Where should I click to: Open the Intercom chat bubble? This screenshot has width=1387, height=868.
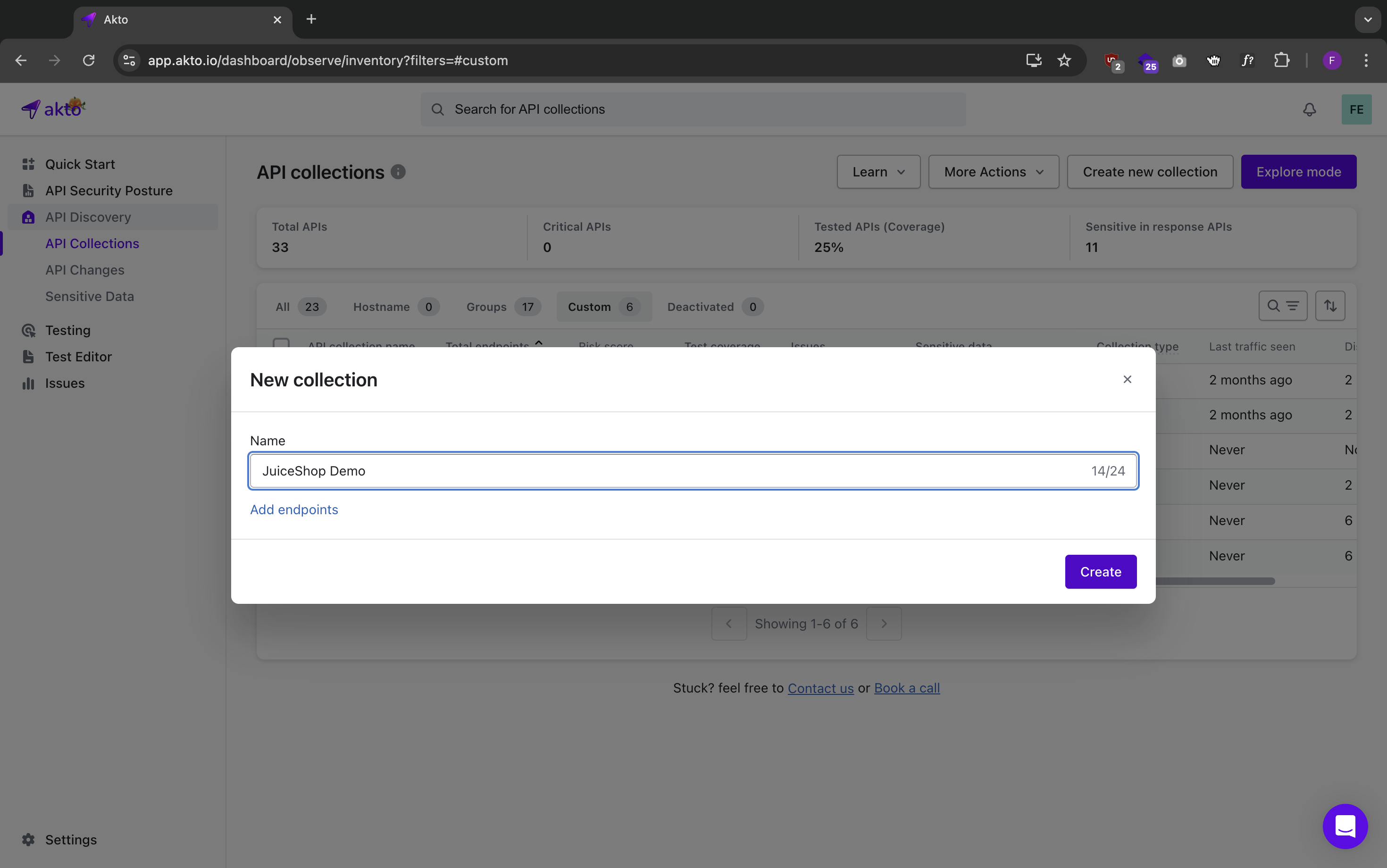(1345, 826)
